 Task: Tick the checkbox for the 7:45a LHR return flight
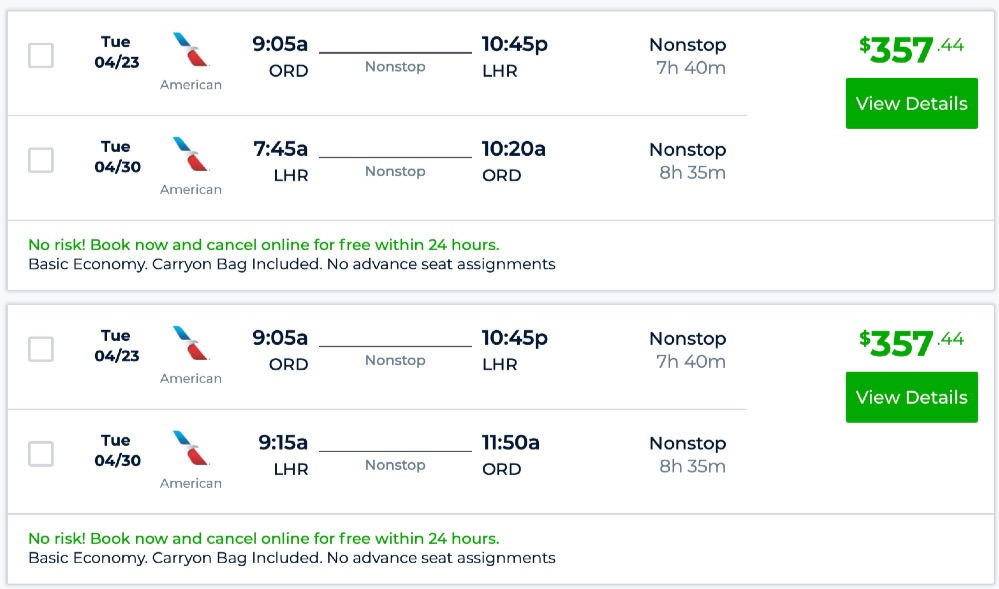tap(41, 160)
